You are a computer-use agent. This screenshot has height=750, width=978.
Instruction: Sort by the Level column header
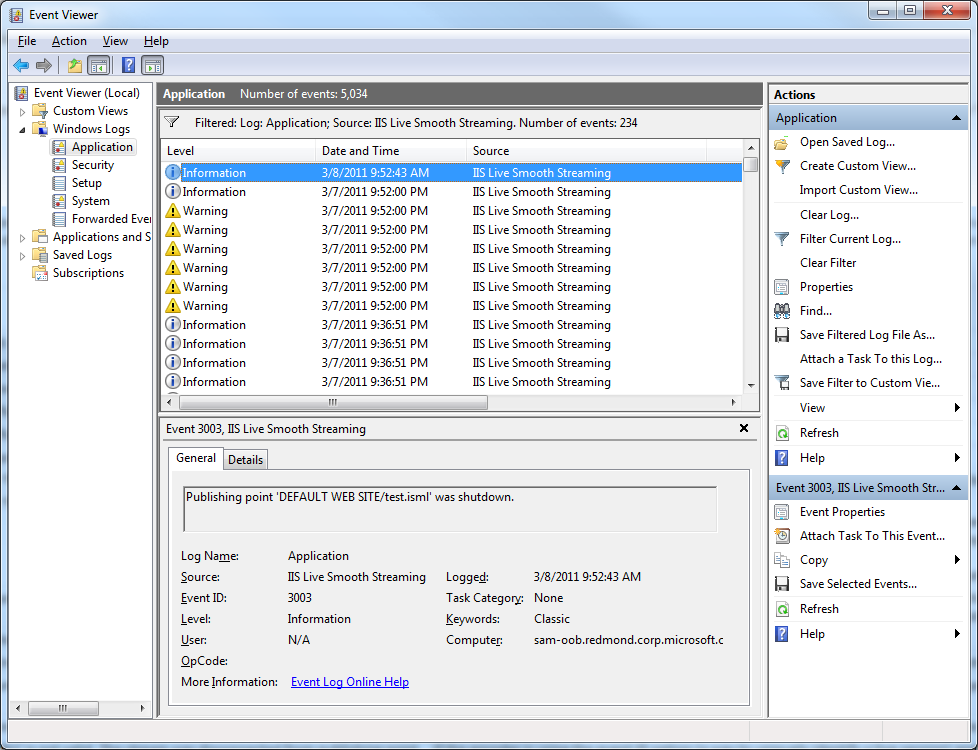(238, 150)
